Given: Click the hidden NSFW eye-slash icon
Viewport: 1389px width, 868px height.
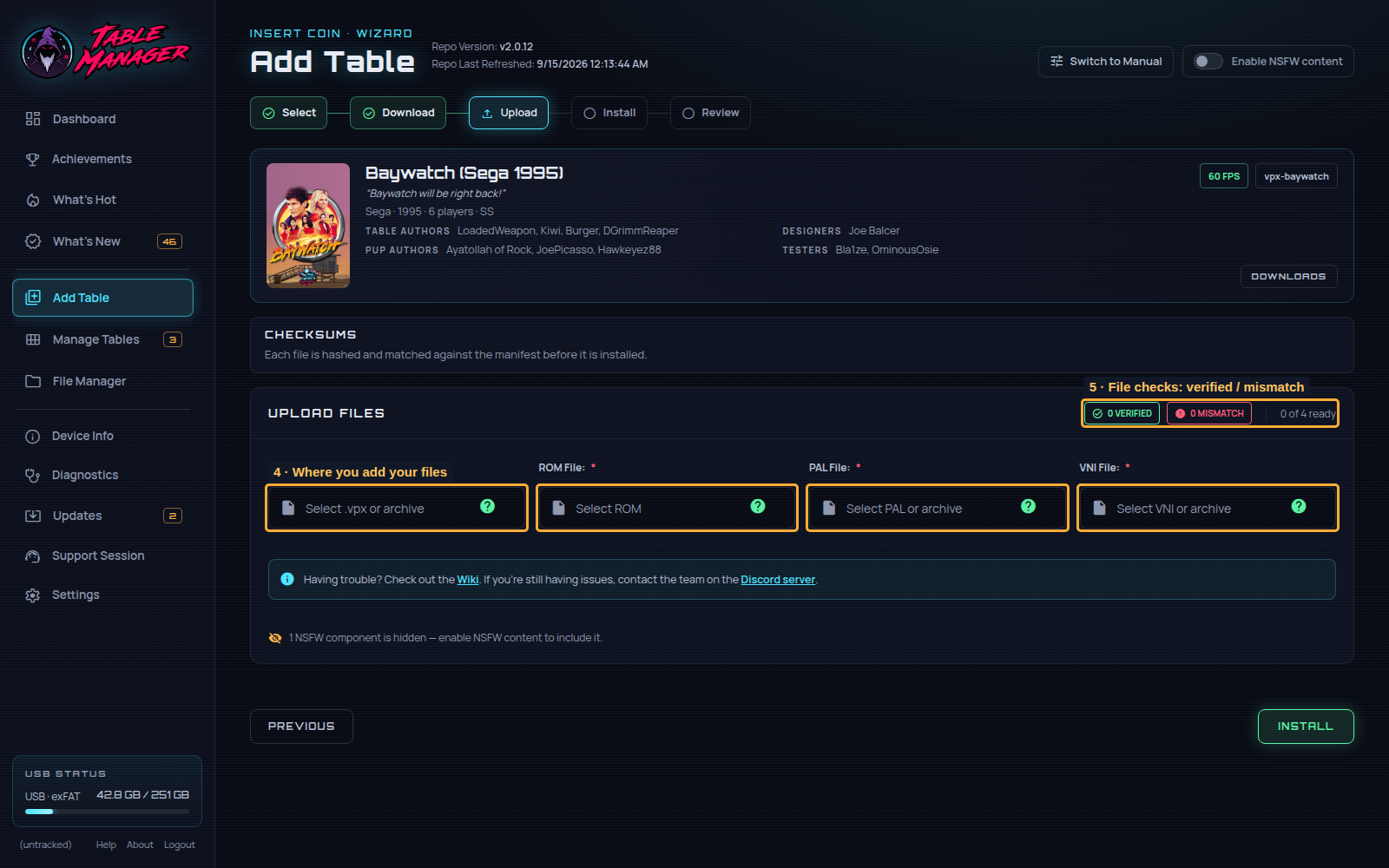Looking at the screenshot, I should click(x=275, y=638).
